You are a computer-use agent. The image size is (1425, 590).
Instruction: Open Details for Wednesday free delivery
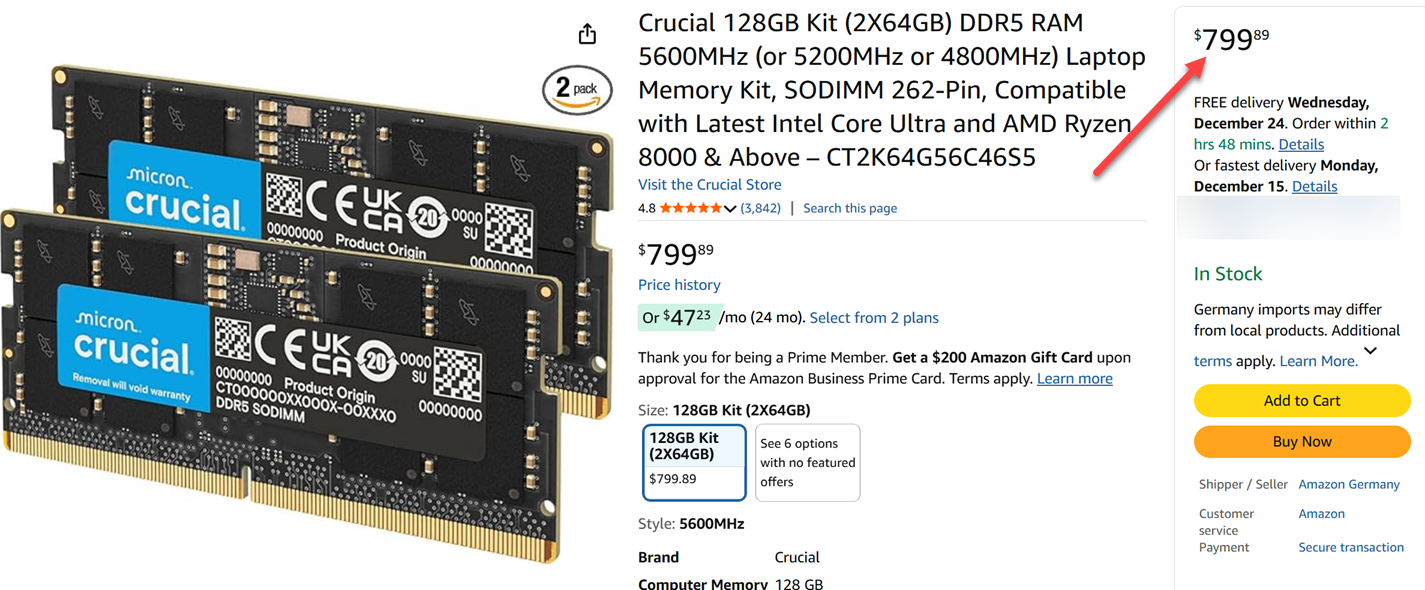tap(1301, 144)
